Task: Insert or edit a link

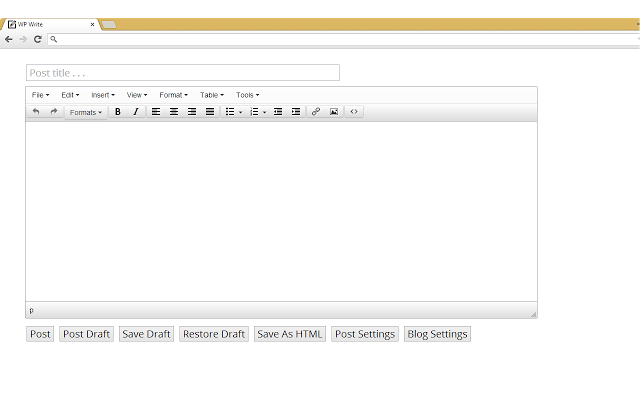Action: pos(316,112)
